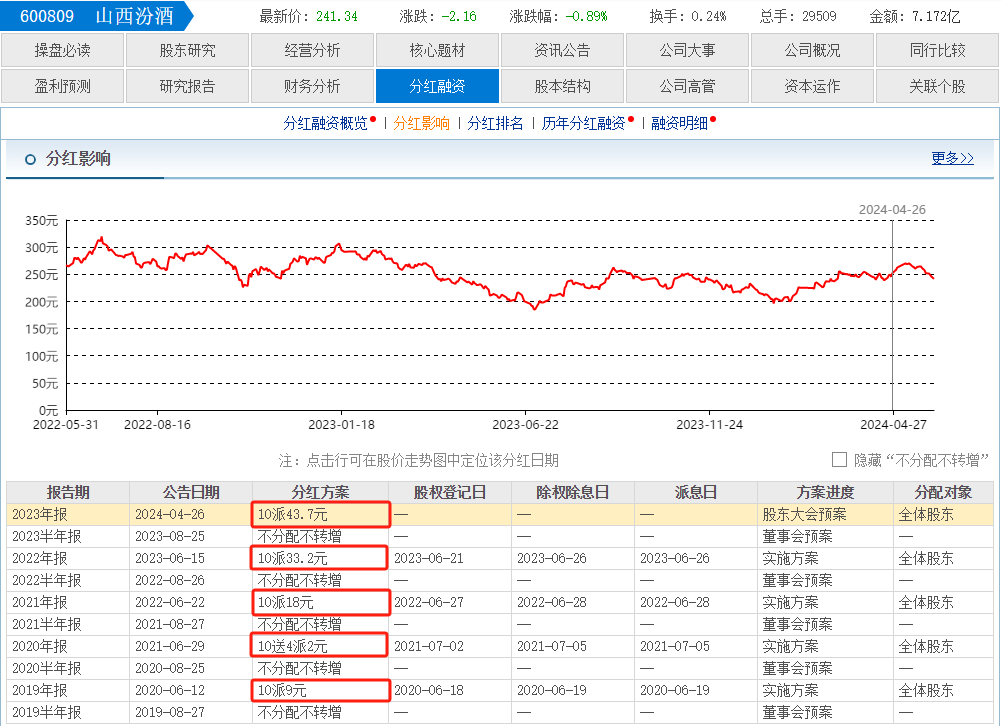Open the 关联个股 tab
Screen dimensions: 1002x726
[x=937, y=86]
